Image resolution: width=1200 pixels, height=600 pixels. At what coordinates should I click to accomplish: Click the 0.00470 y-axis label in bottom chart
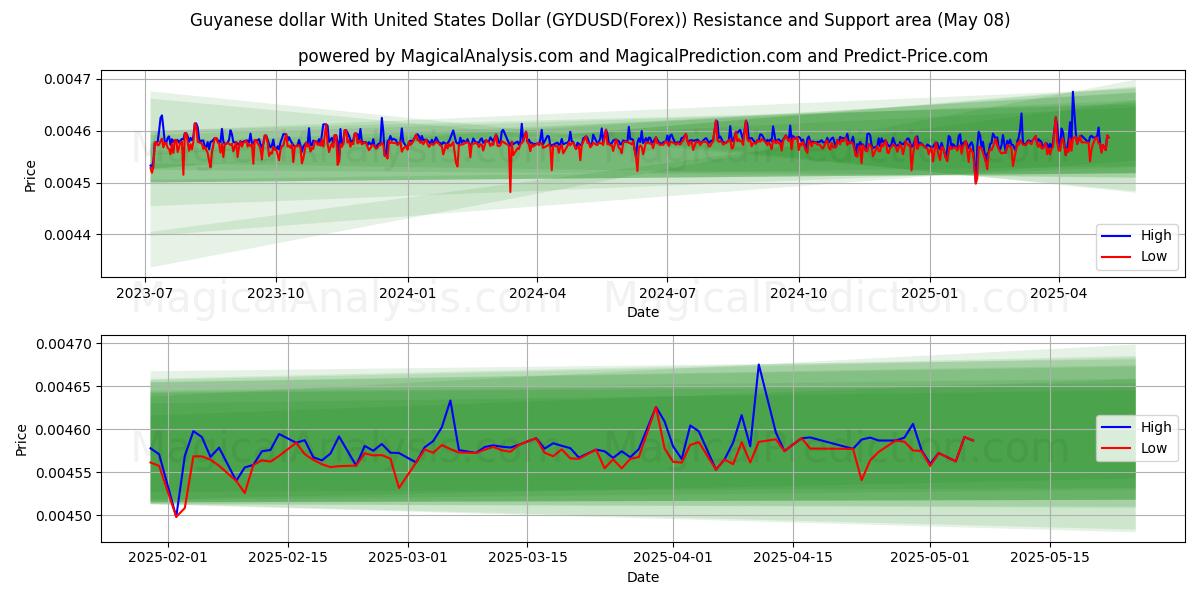coord(64,344)
